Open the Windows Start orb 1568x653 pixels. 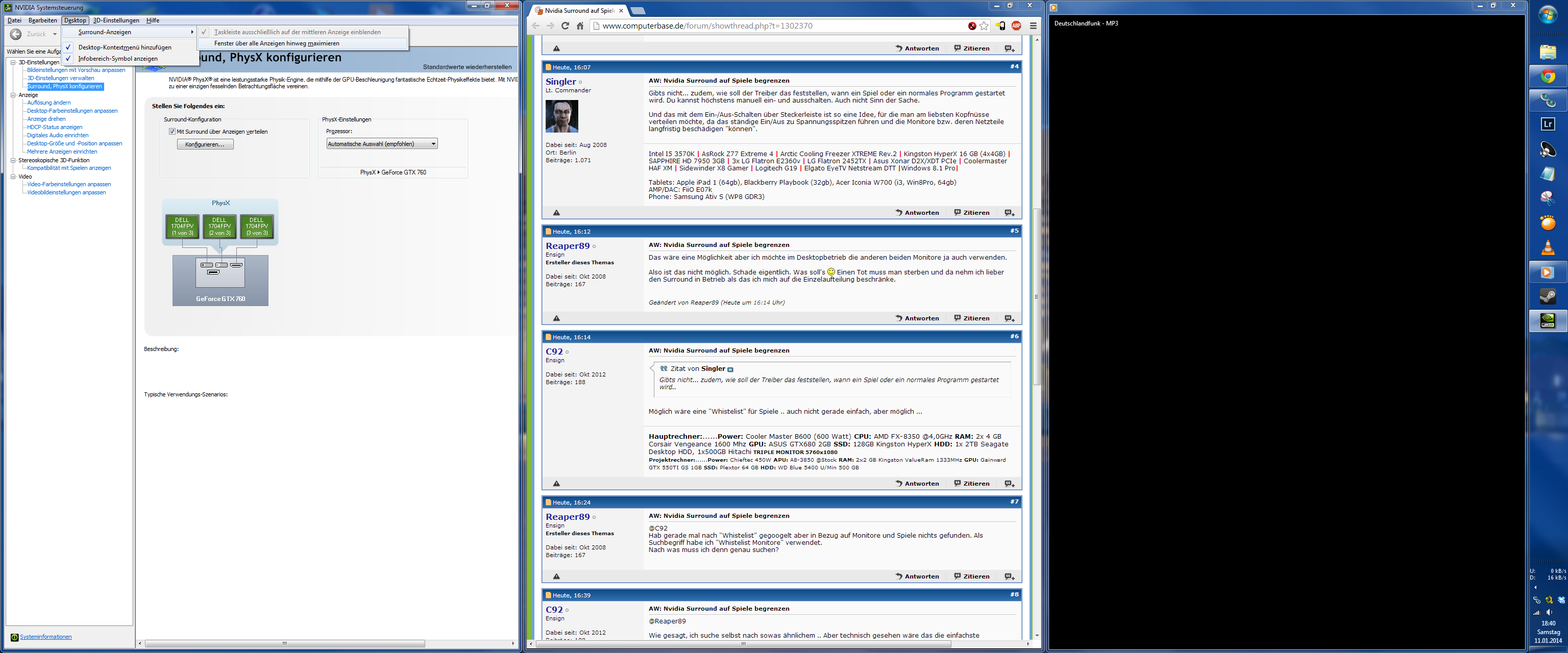pos(1547,15)
